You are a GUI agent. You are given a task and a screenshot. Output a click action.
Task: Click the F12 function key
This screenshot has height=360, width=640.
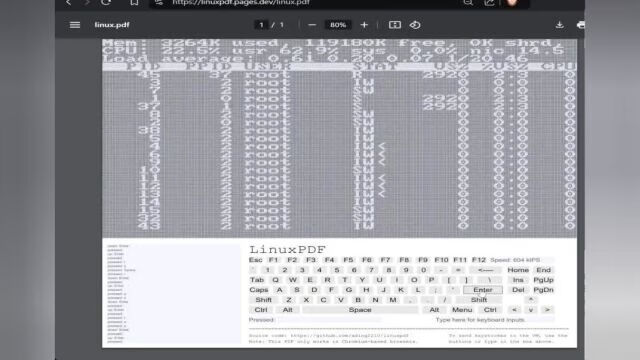[479, 260]
